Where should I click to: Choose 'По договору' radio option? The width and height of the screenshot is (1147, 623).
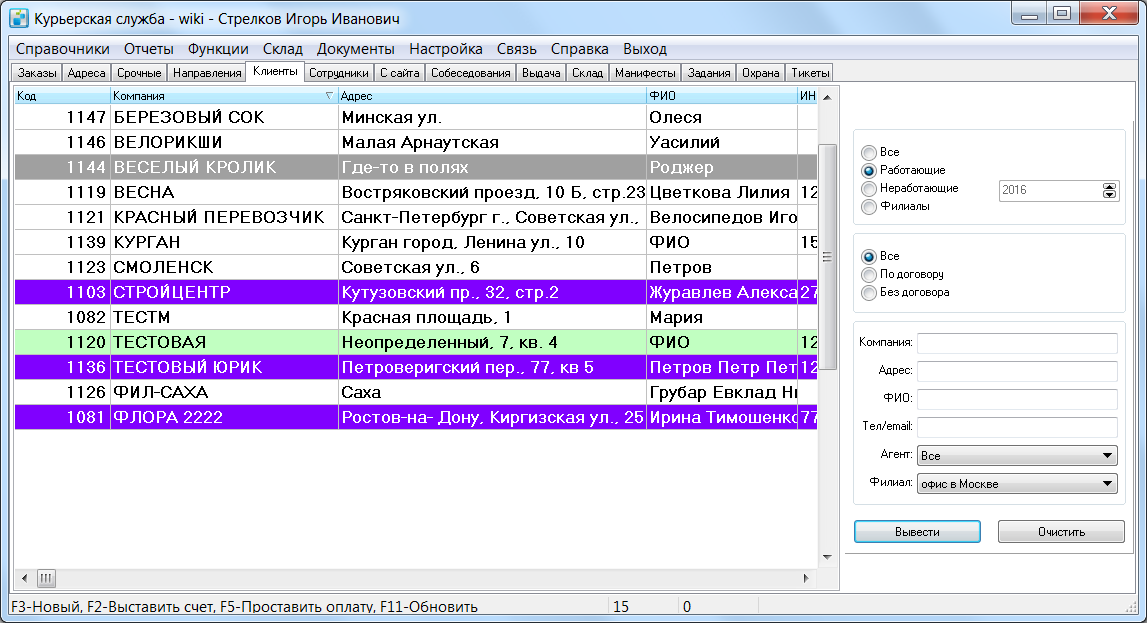(868, 274)
